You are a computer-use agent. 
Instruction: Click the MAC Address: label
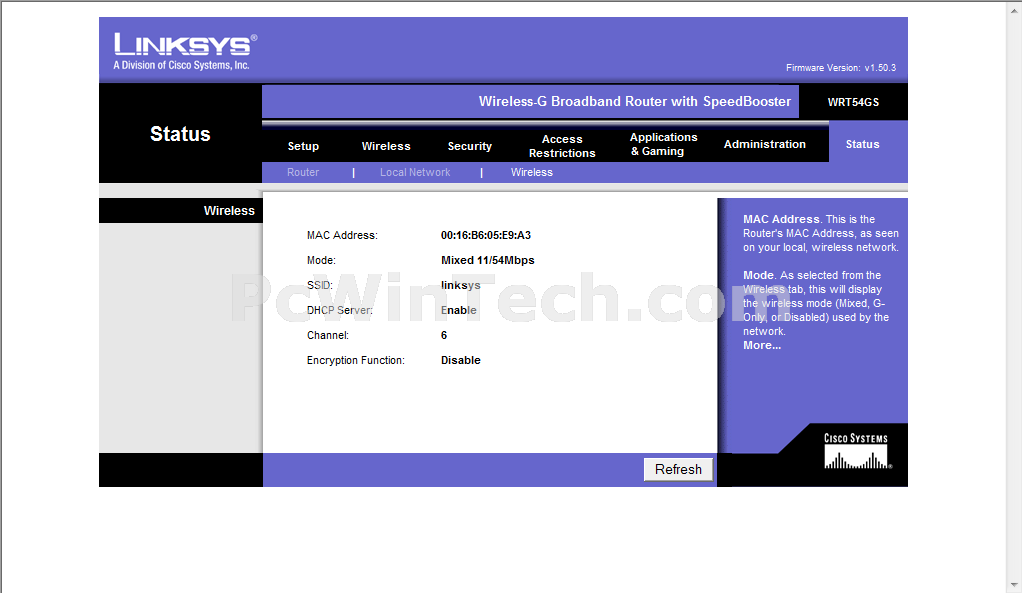[342, 235]
